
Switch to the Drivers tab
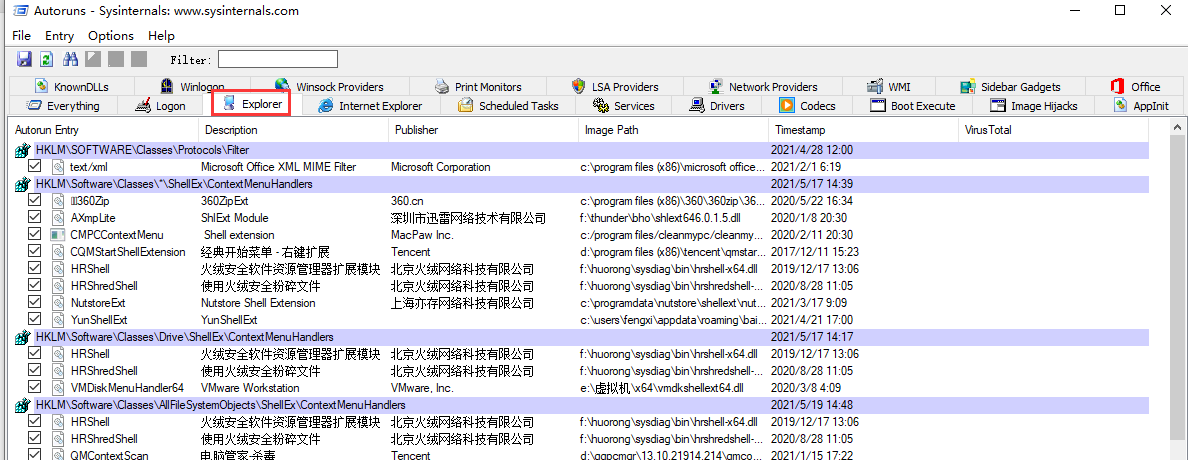(716, 105)
